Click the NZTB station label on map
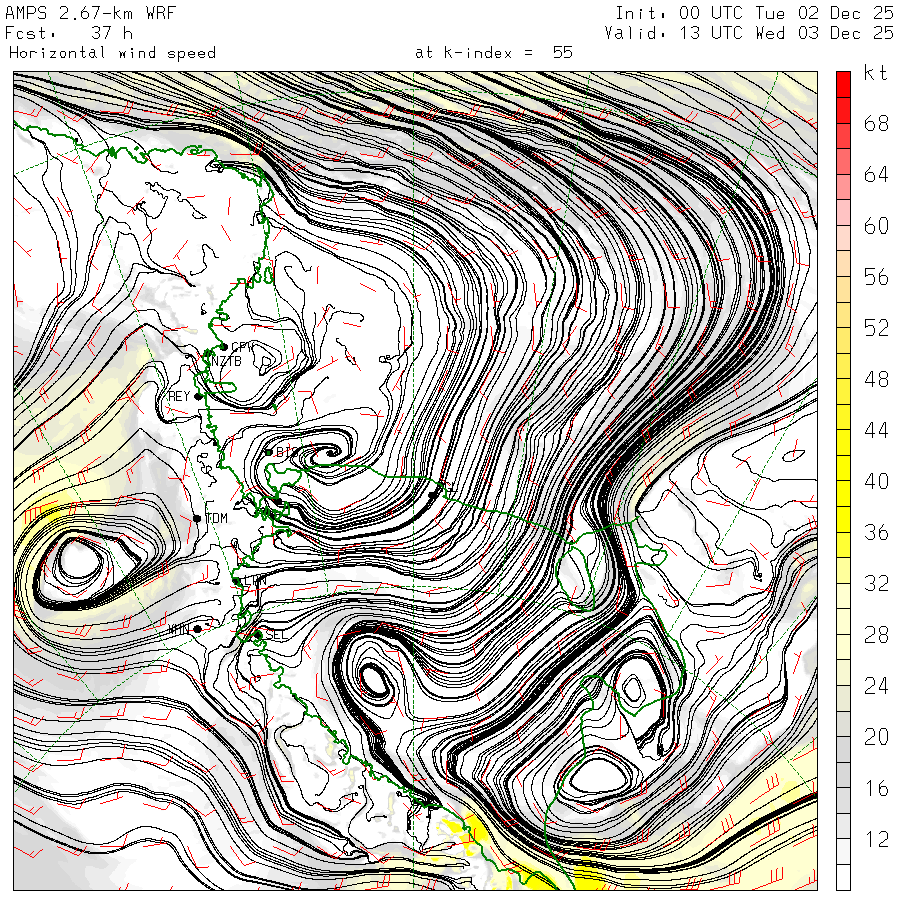This screenshot has height=900, width=900. tap(226, 361)
